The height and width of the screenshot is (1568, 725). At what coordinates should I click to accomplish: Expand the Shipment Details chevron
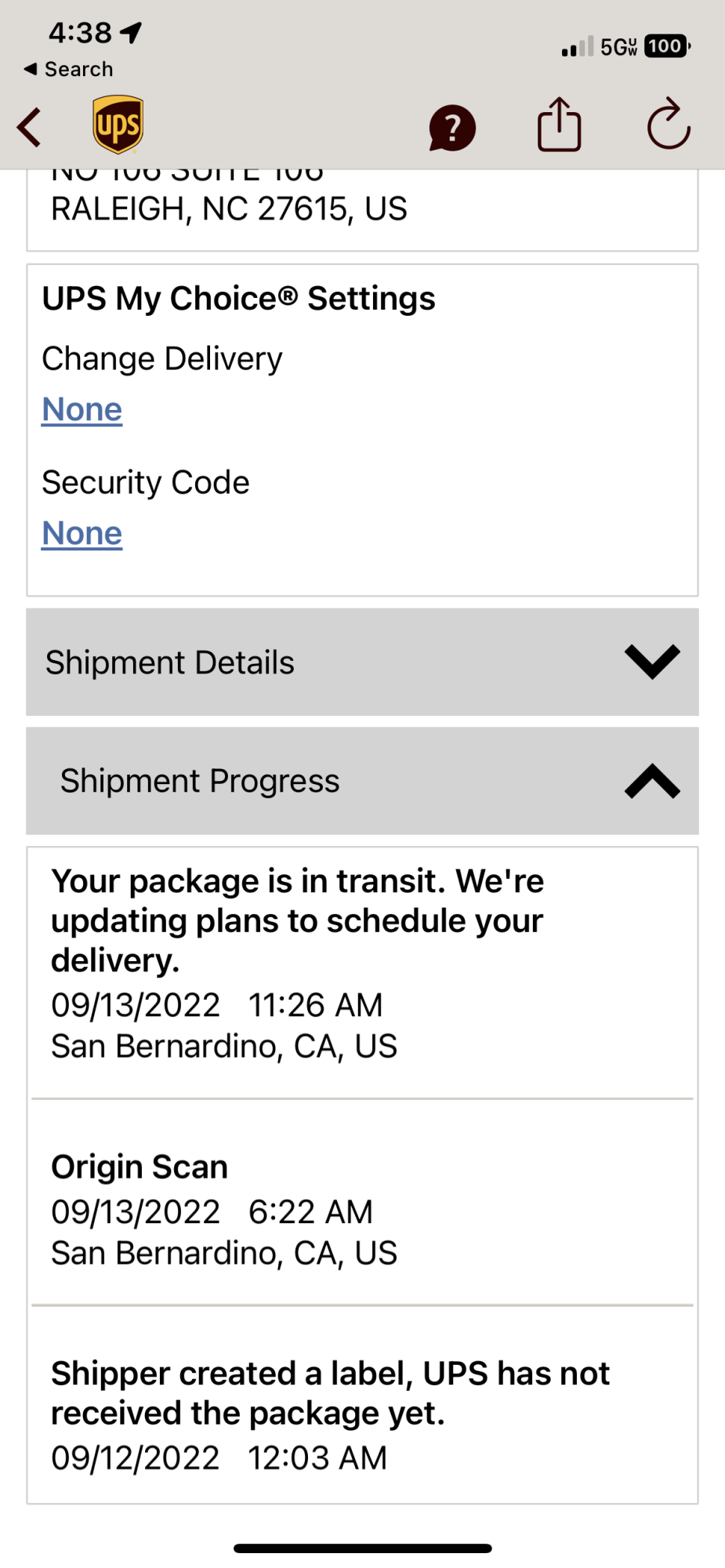[652, 662]
